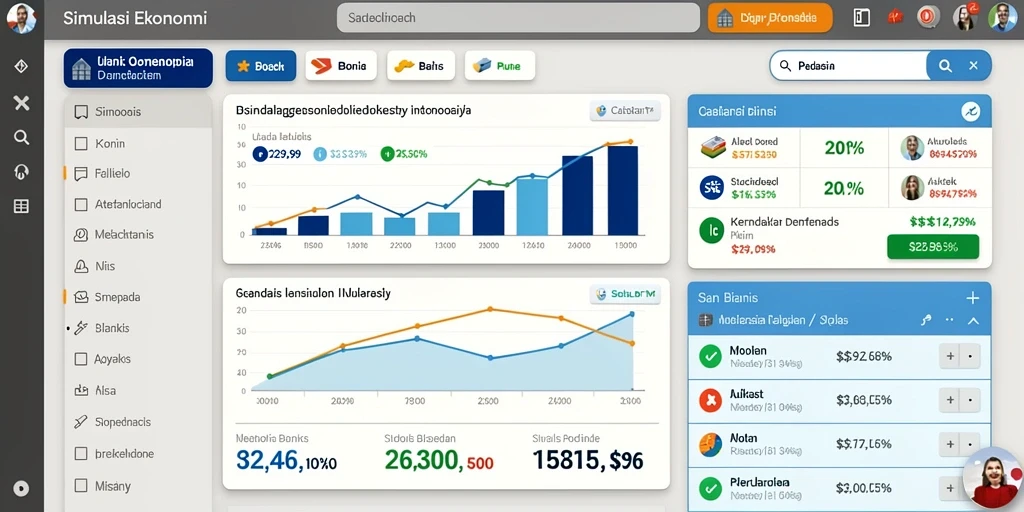Click the green $ button under Kerndakar Denfenads
The width and height of the screenshot is (1024, 512).
(933, 247)
